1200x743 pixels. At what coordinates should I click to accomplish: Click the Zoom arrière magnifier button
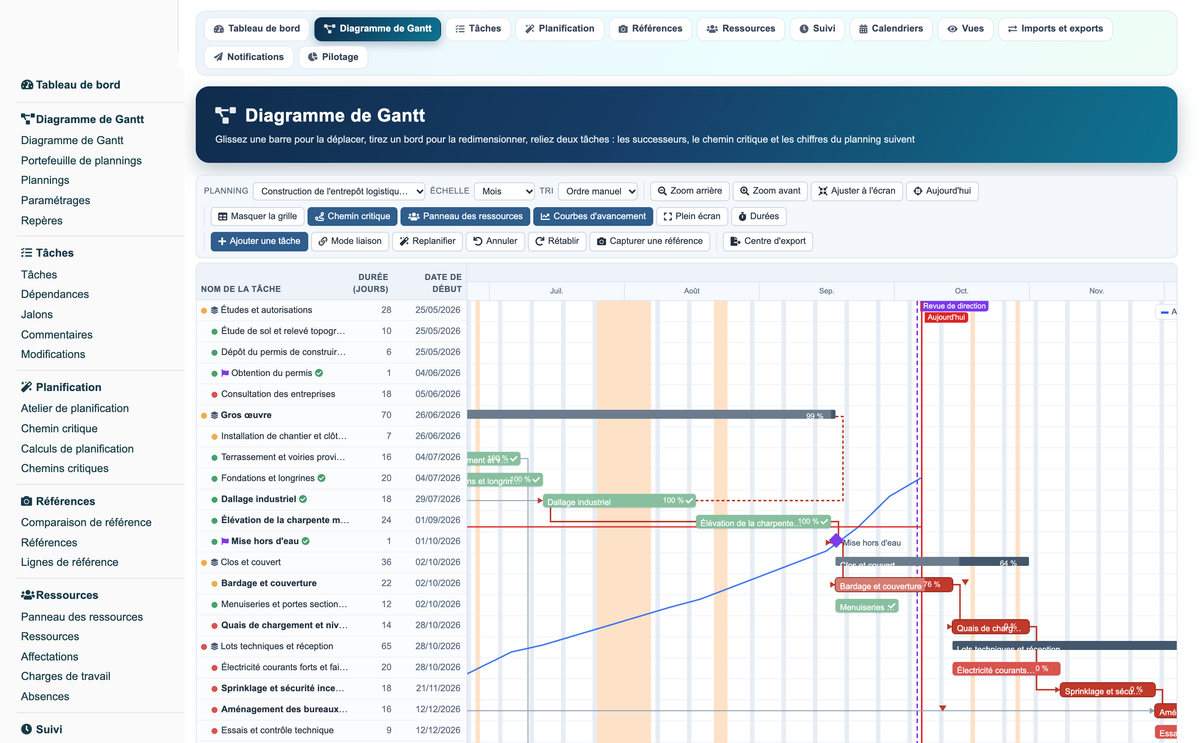point(690,191)
